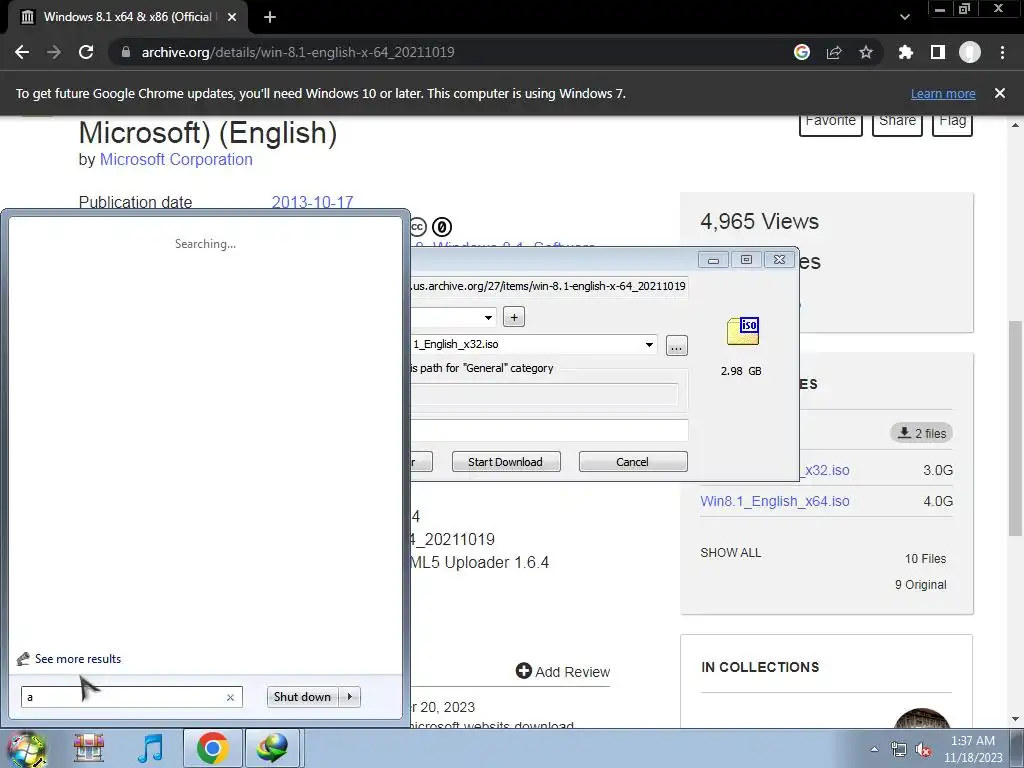Reload the archive.org page
Screen dimensions: 1024x768
point(86,52)
